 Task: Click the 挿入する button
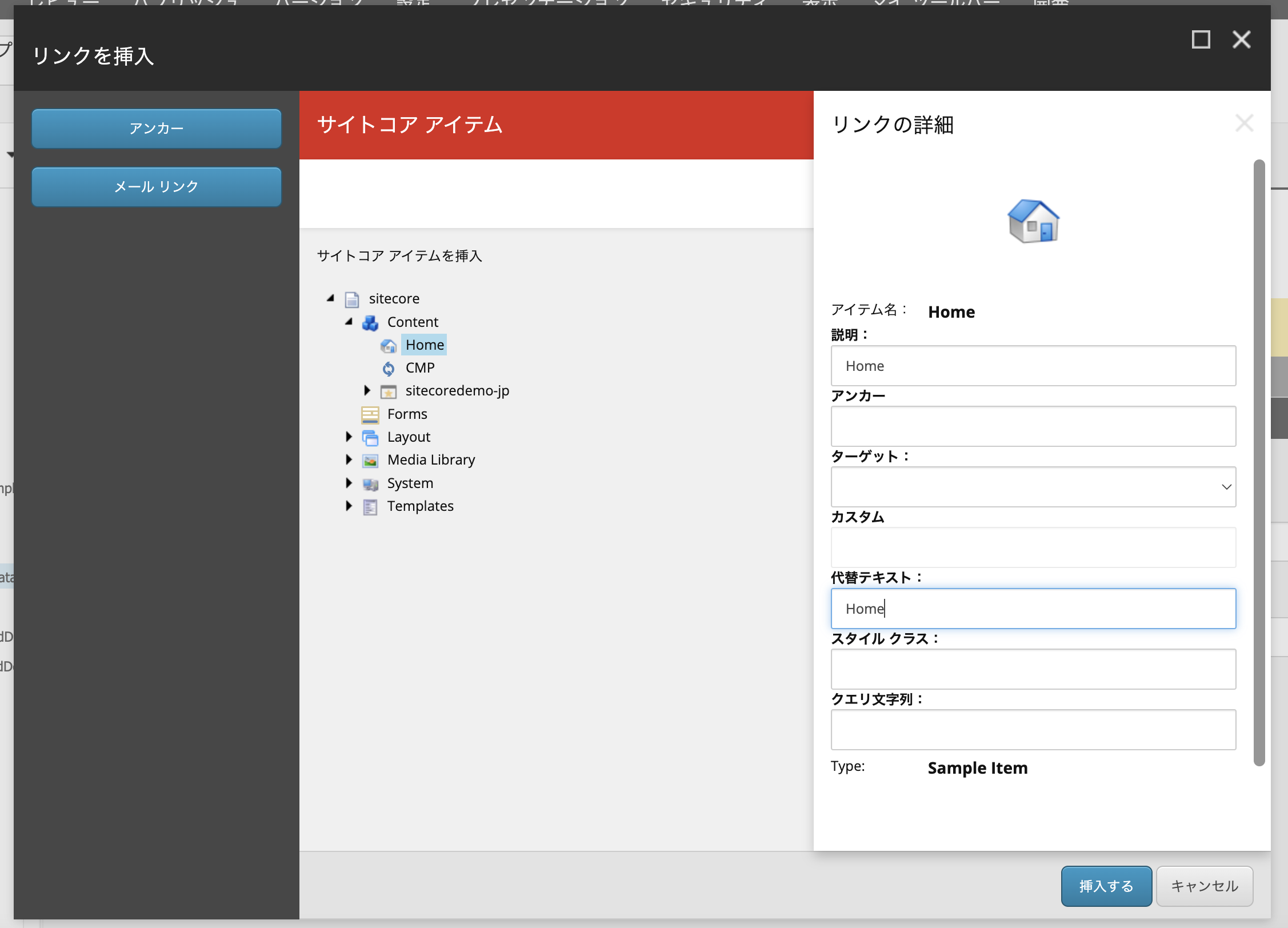(x=1106, y=886)
